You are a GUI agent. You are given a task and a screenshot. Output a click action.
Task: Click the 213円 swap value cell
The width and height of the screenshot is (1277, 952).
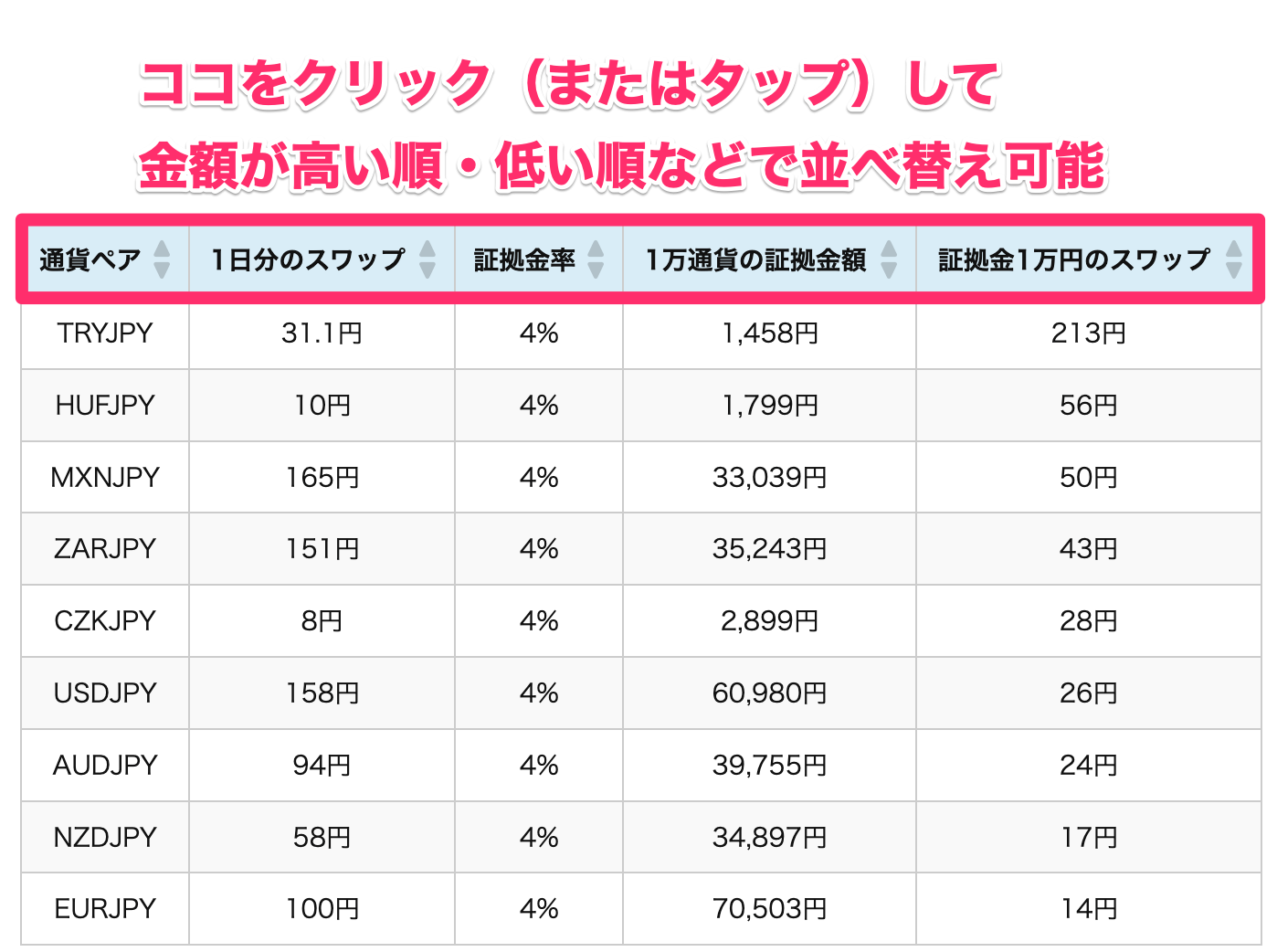point(1088,333)
